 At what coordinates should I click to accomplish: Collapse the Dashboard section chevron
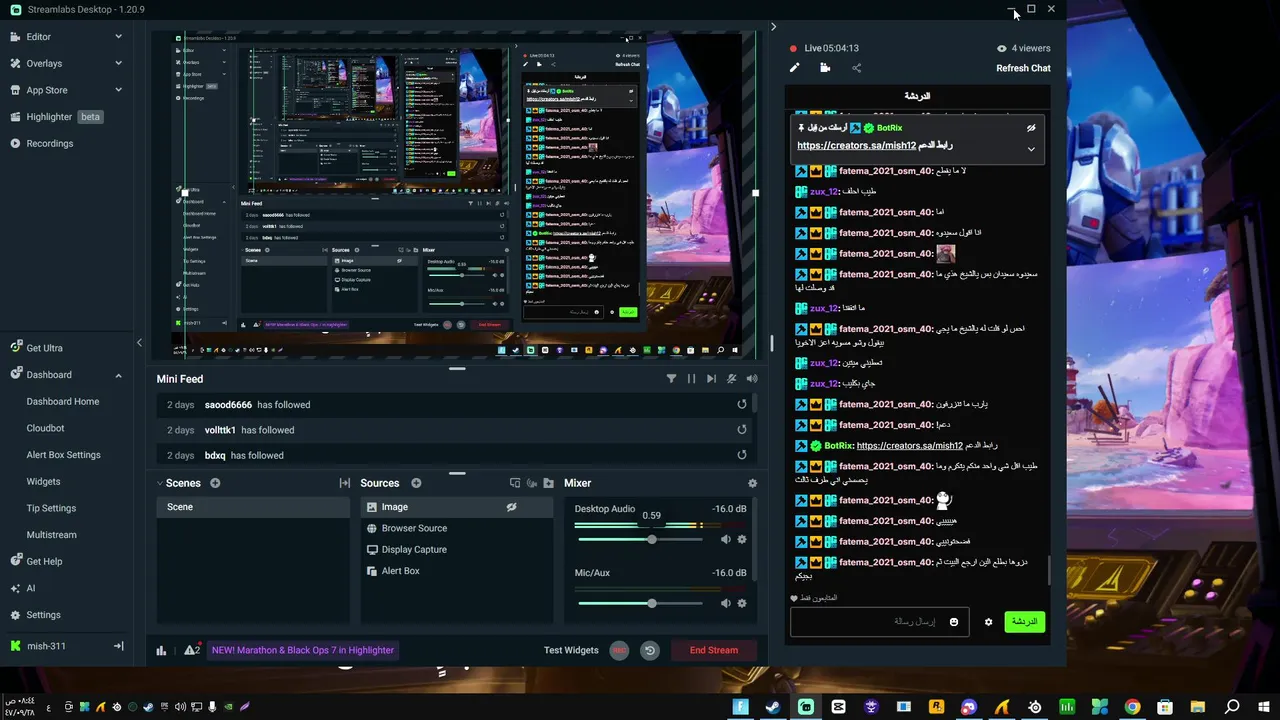point(118,375)
